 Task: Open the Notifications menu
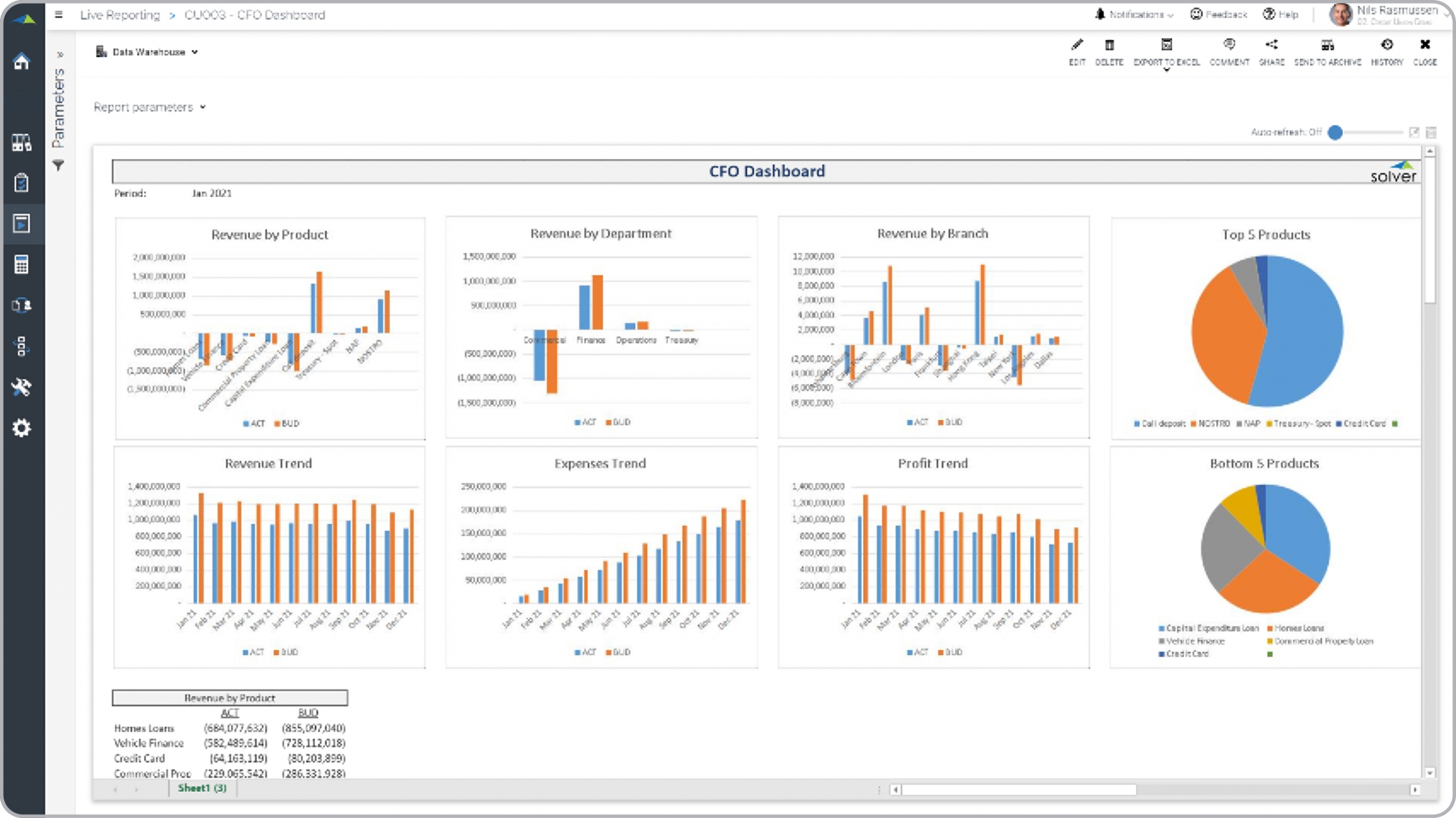coord(1134,15)
